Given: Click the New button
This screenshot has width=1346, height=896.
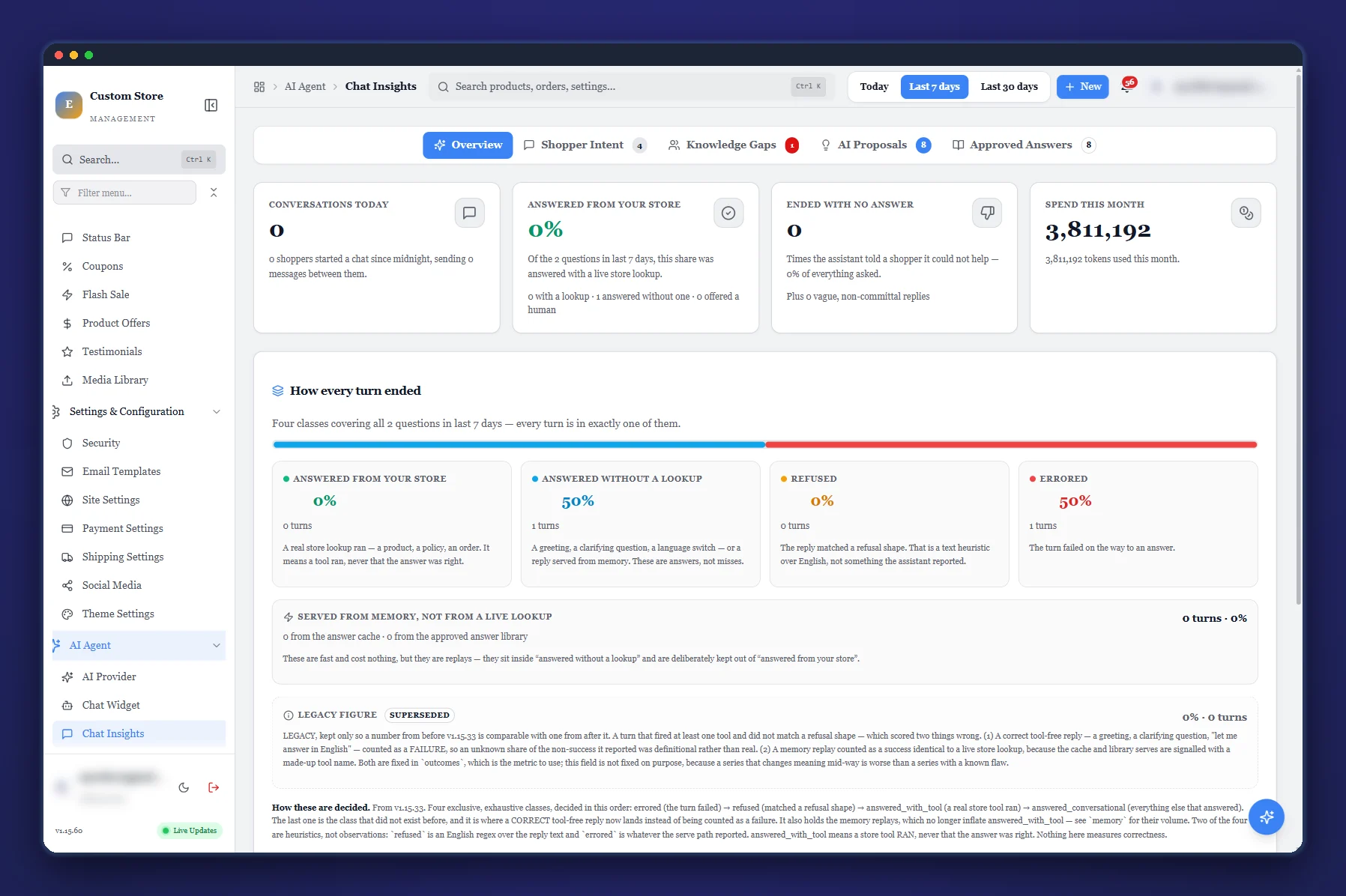Looking at the screenshot, I should (1083, 87).
